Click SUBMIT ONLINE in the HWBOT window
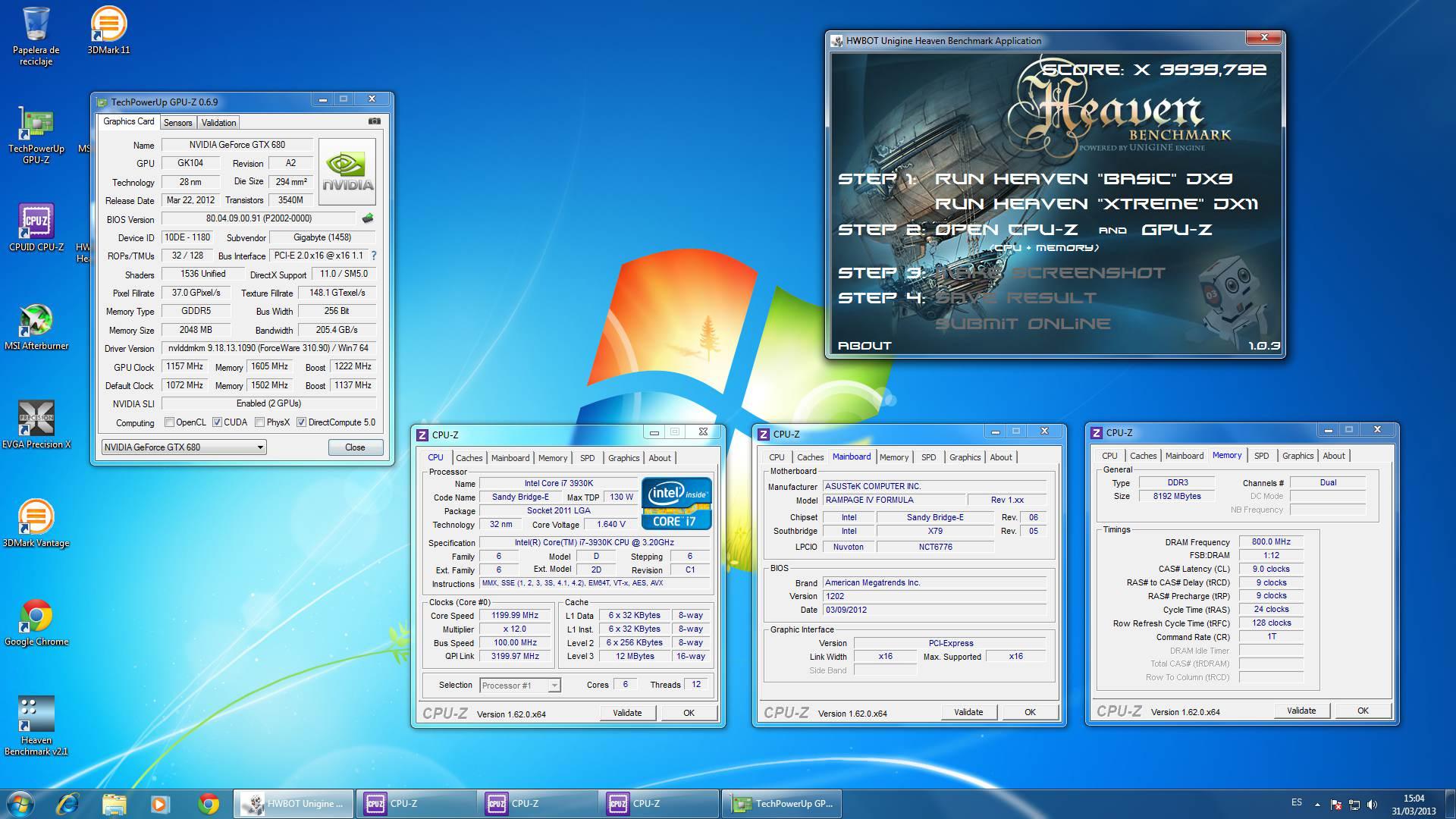Screen dimensions: 1456x819 pos(1022,324)
